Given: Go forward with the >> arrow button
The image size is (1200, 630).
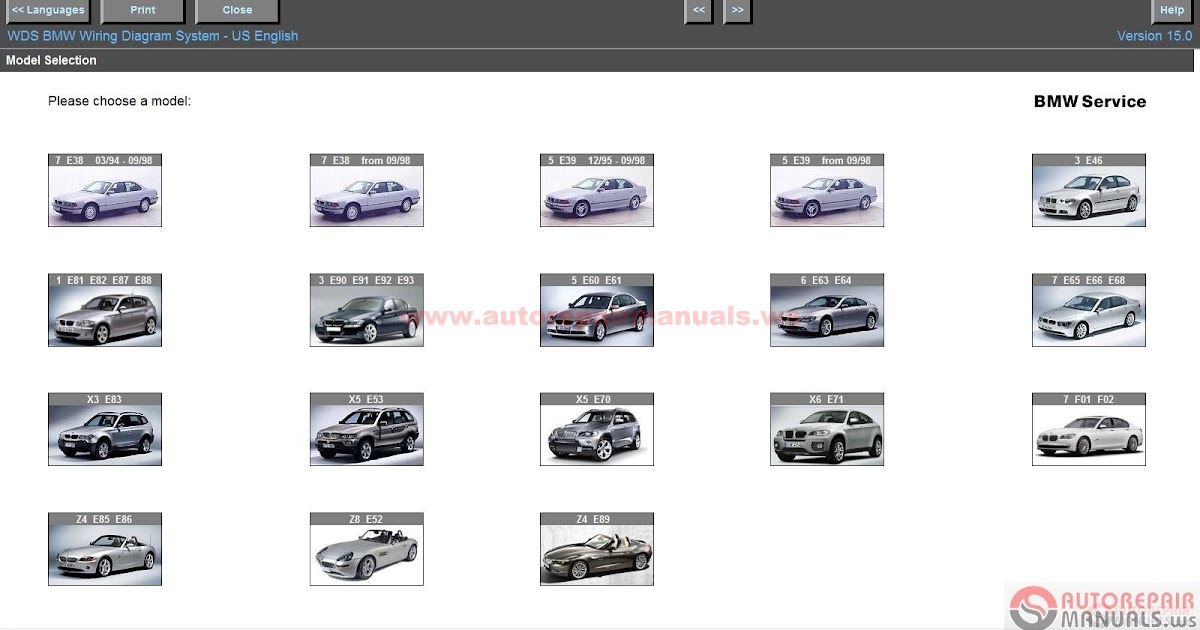Looking at the screenshot, I should (737, 11).
